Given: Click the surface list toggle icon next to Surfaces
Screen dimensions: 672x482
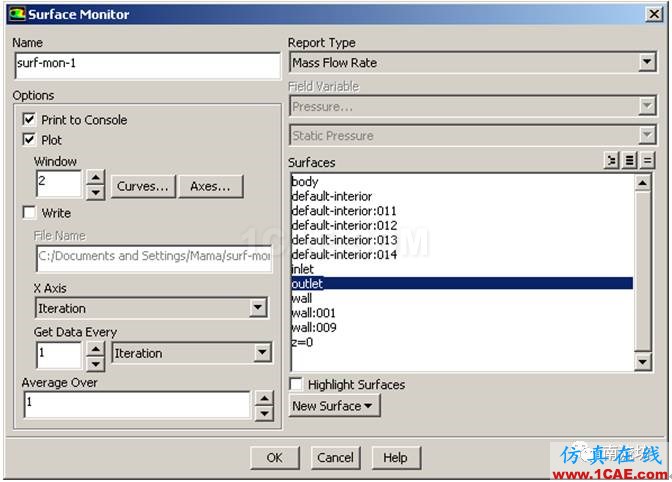Looking at the screenshot, I should [611, 161].
